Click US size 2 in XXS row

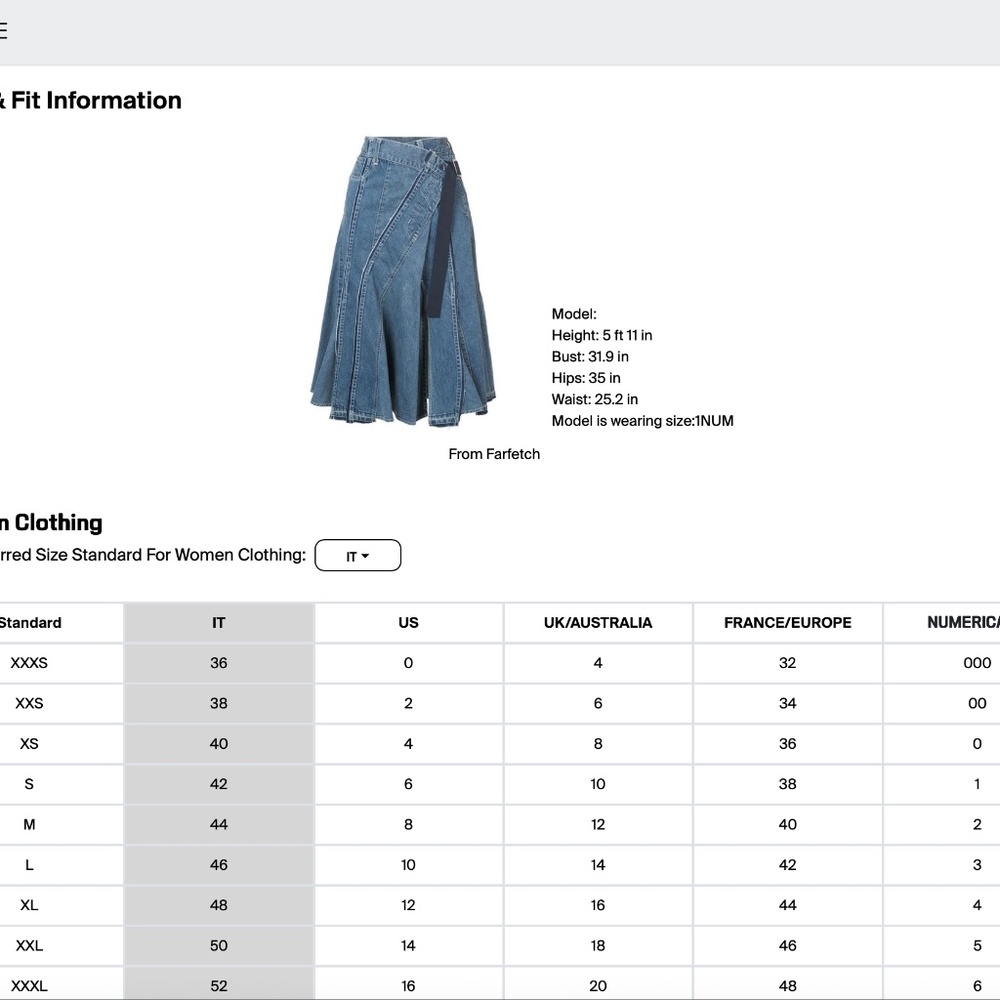pos(408,703)
